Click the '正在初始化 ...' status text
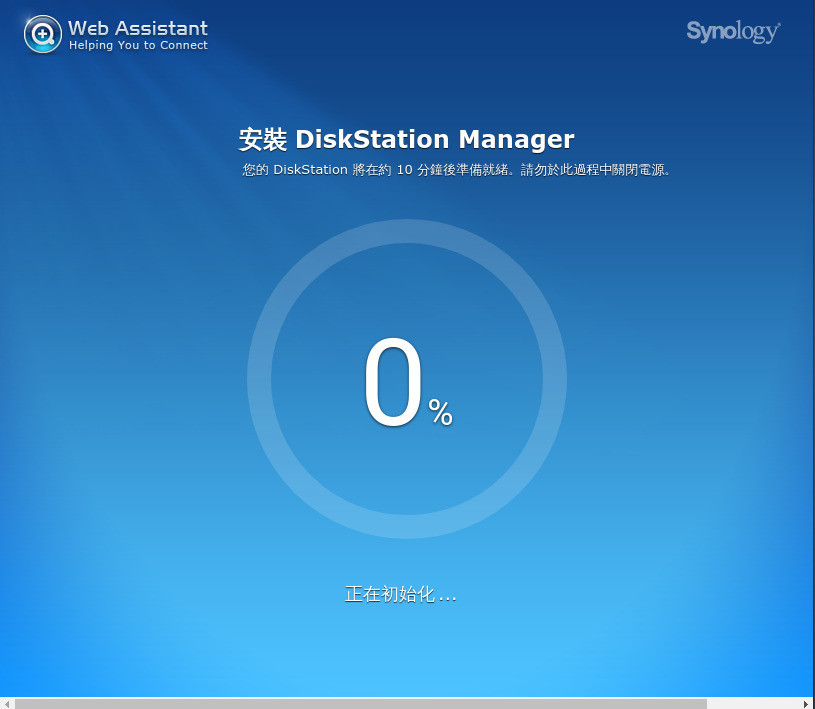Viewport: 815px width, 709px height. pos(400,594)
